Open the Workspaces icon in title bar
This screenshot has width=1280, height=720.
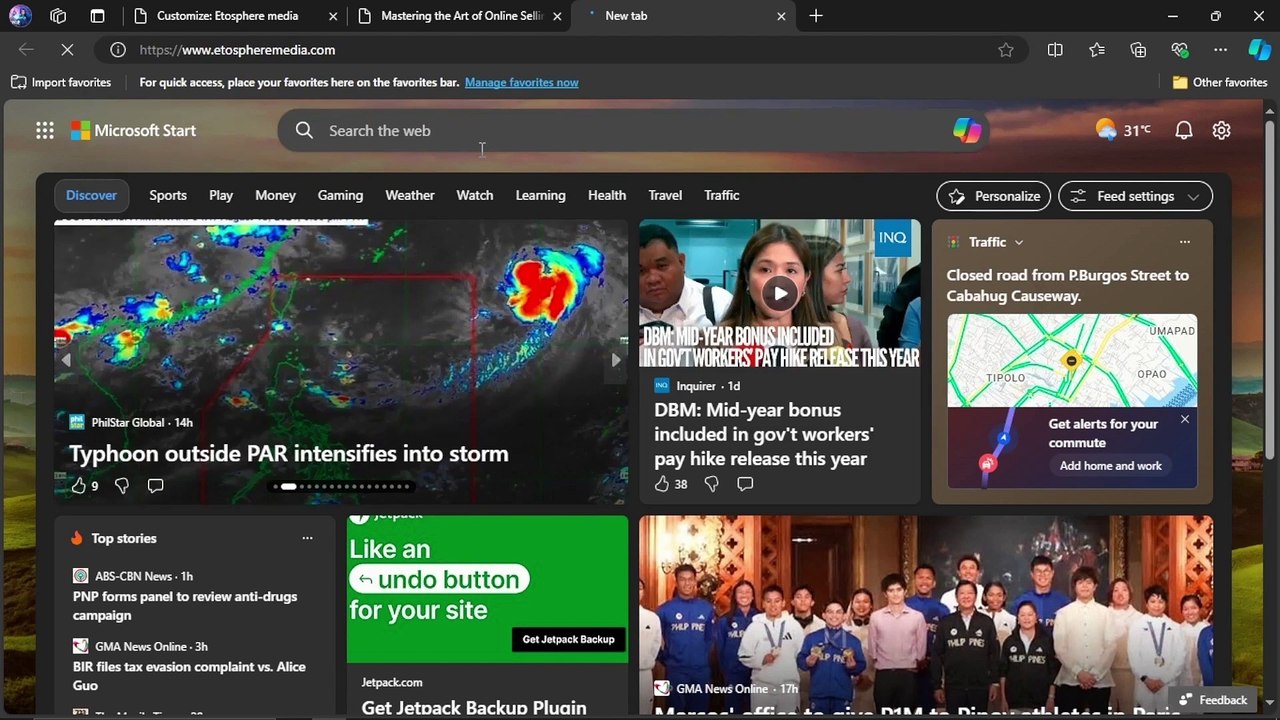pos(58,16)
